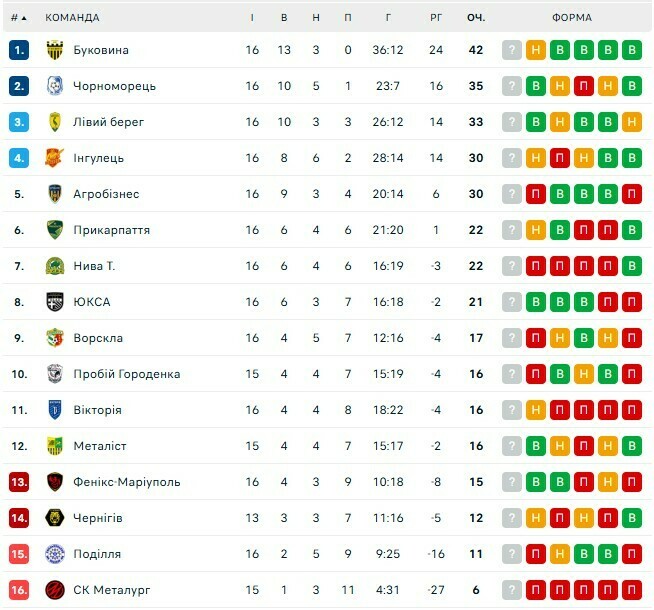This screenshot has height=610, width=654.
Task: Click Буковина's upcoming match question mark badge
Action: tap(512, 50)
